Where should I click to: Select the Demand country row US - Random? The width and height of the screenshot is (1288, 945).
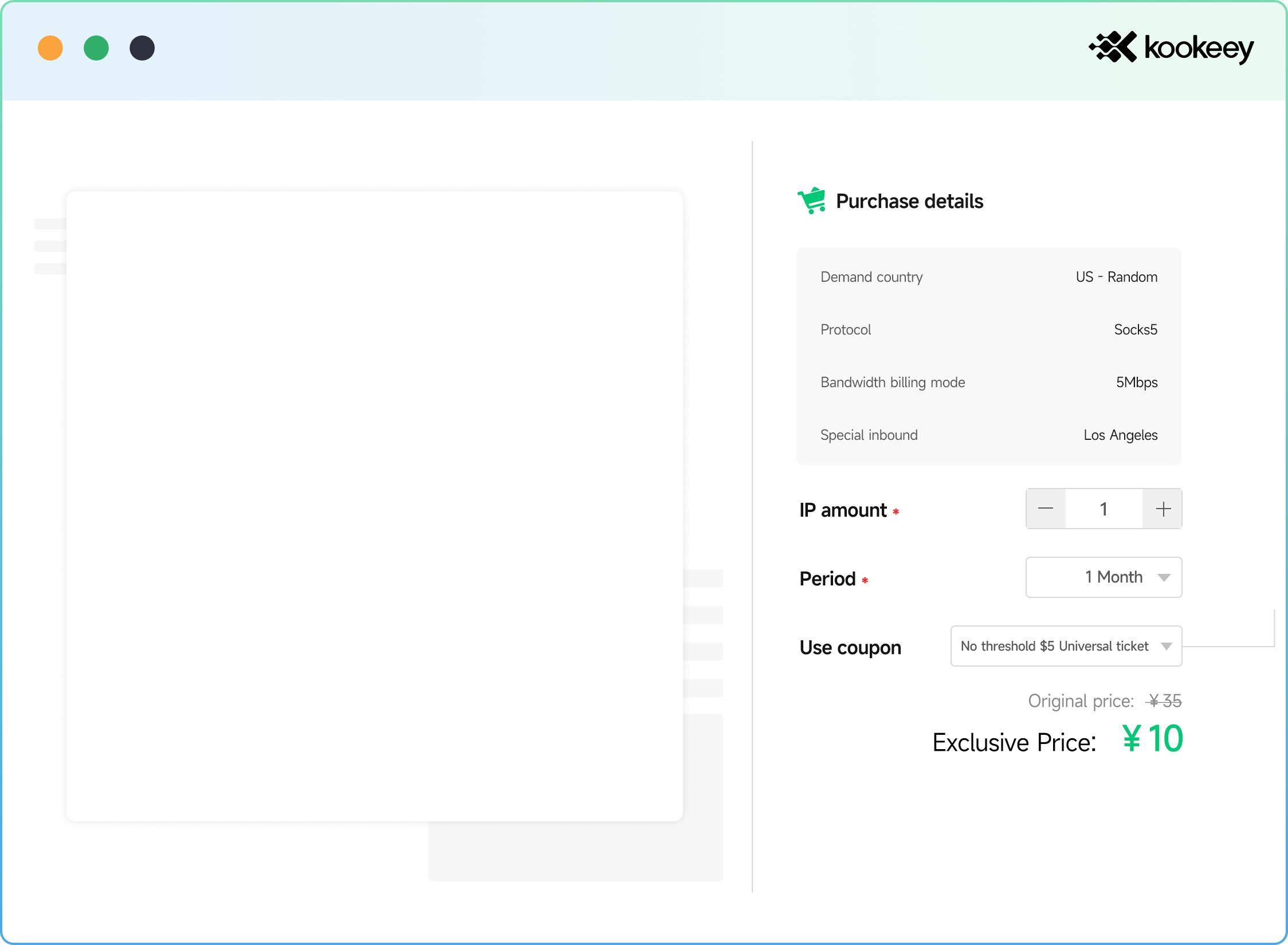pyautogui.click(x=988, y=277)
